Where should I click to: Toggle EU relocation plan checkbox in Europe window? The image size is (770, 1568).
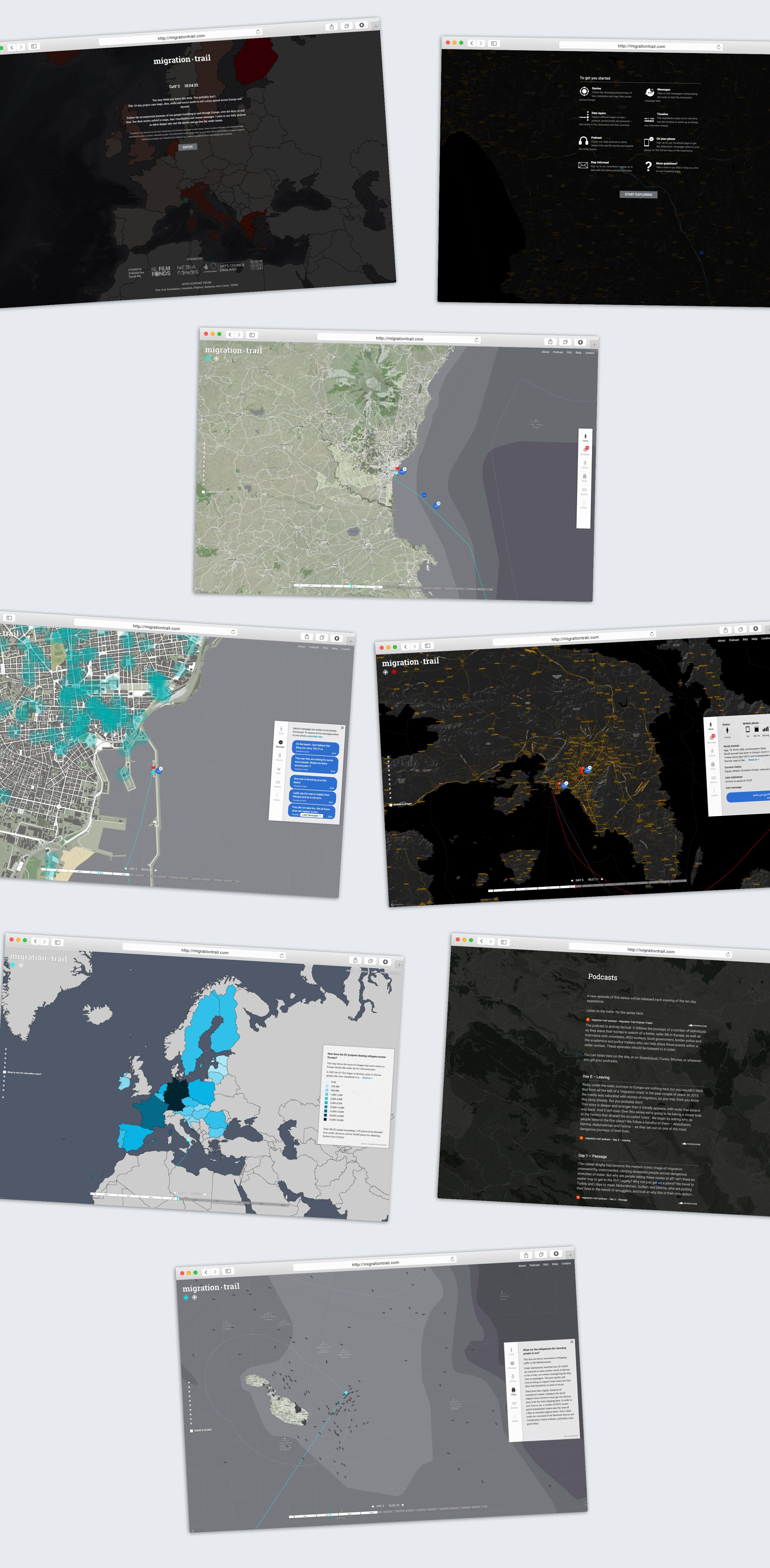4,1072
